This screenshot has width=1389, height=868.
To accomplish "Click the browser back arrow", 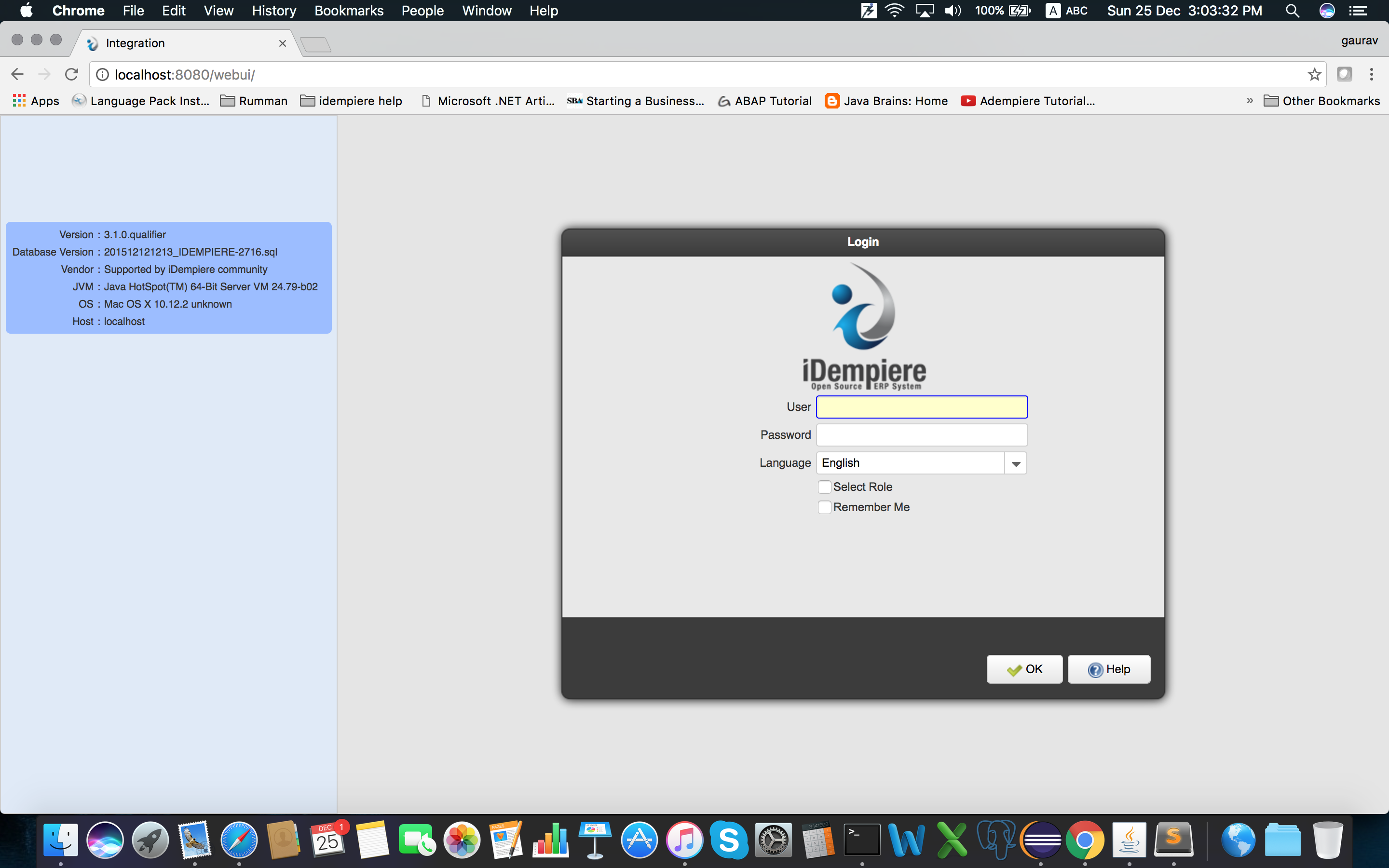I will click(x=17, y=75).
